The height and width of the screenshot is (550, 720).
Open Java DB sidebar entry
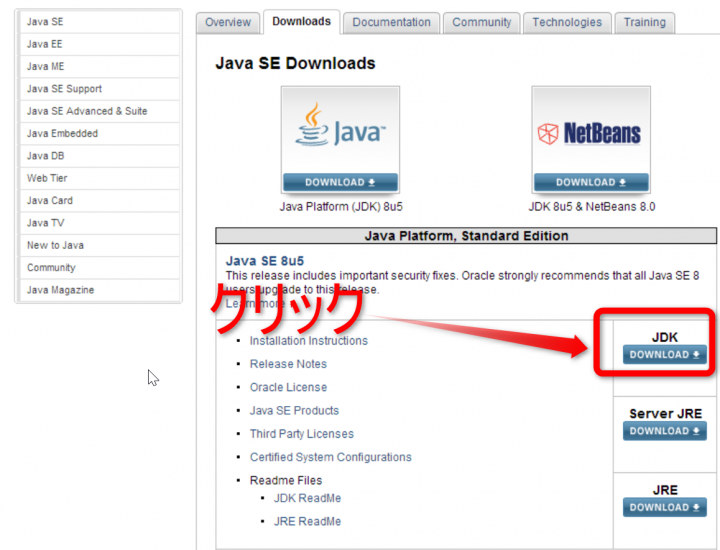click(99, 156)
